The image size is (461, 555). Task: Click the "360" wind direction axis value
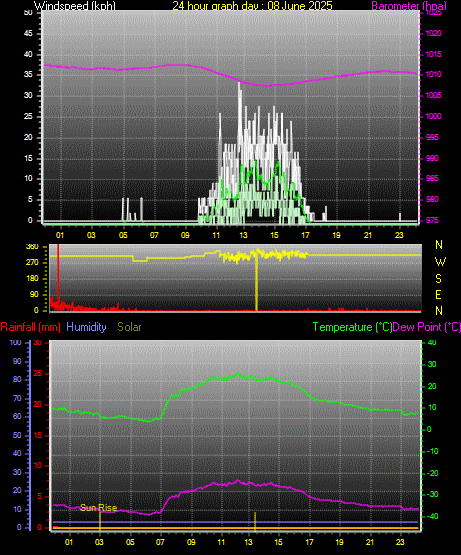pos(32,247)
